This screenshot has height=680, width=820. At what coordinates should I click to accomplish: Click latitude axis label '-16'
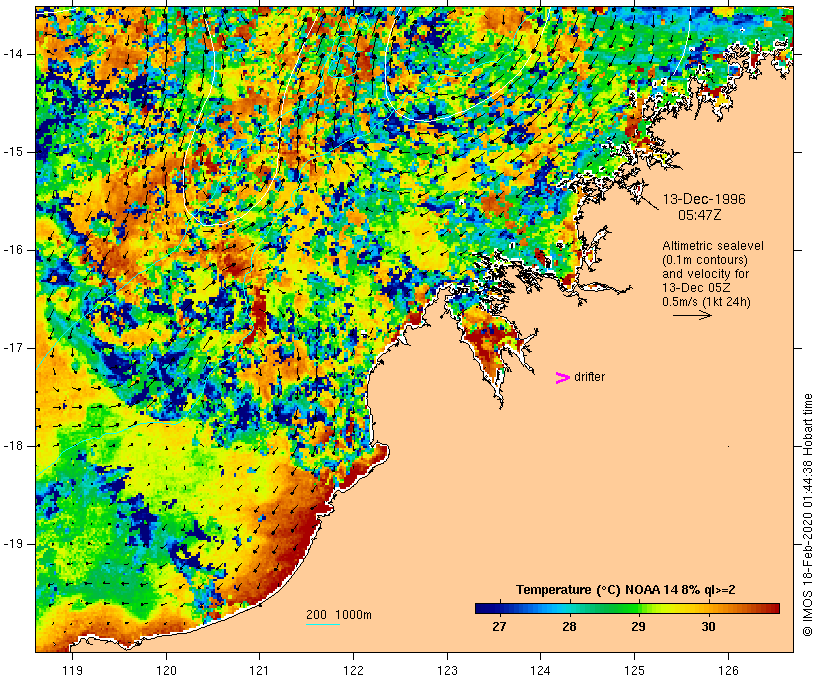[13, 250]
